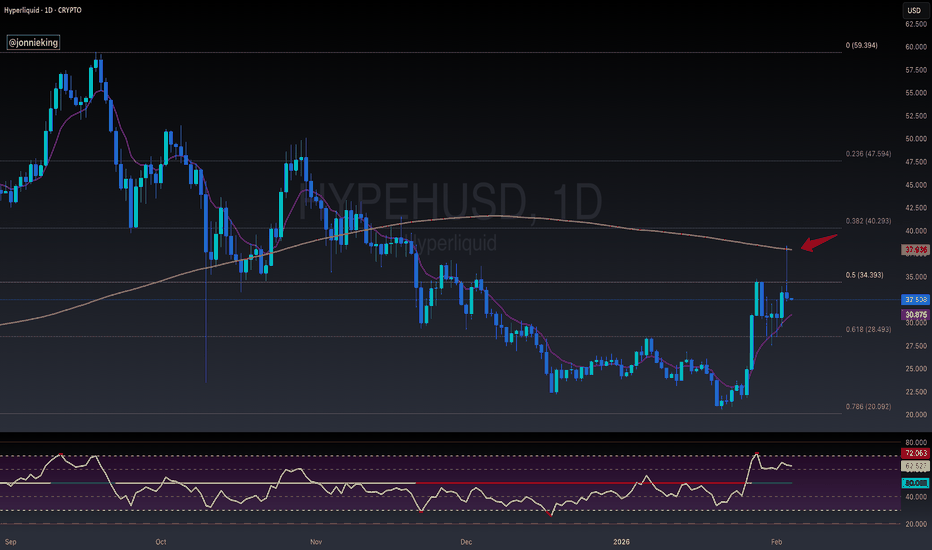Click the Sep label on time axis
Image resolution: width=932 pixels, height=550 pixels.
coord(10,542)
